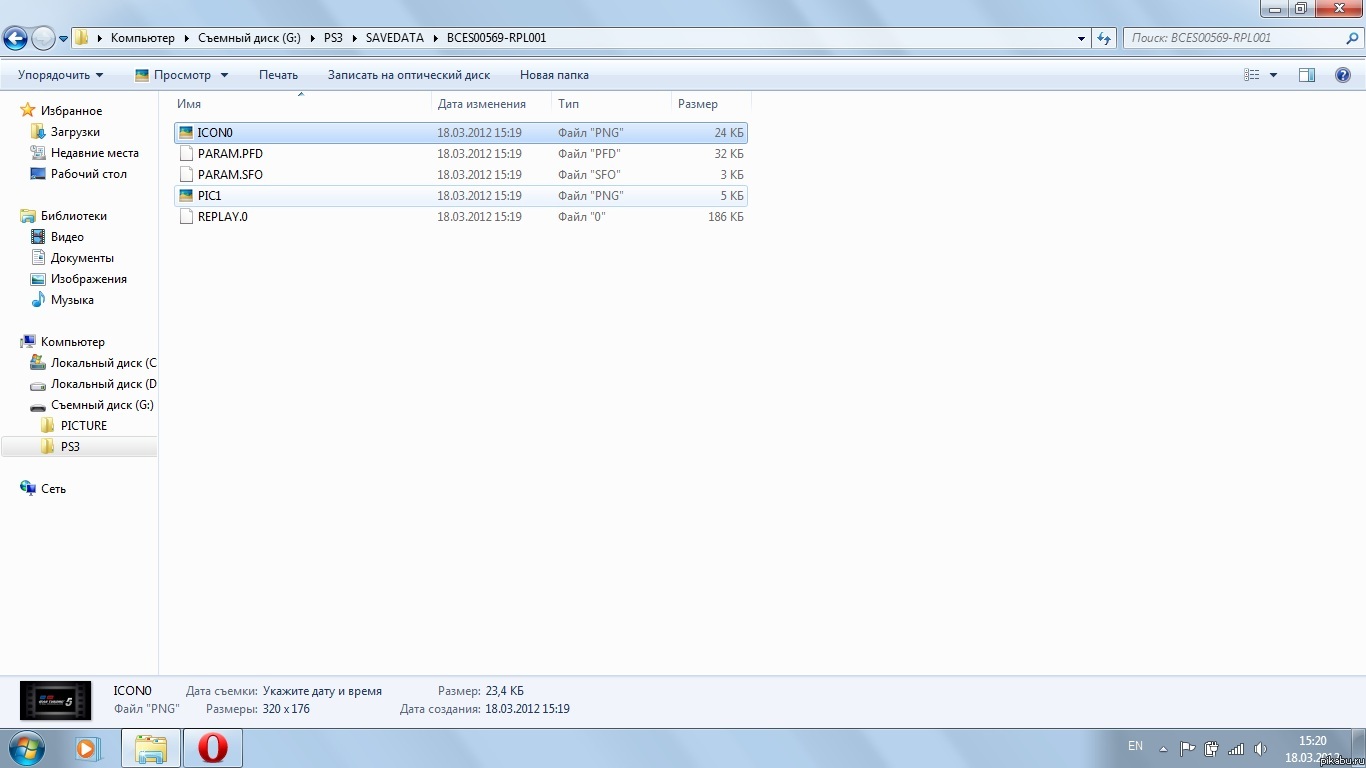Screen dimensions: 1366x768
Task: Open the Просмотр dropdown menu
Action: tap(182, 75)
